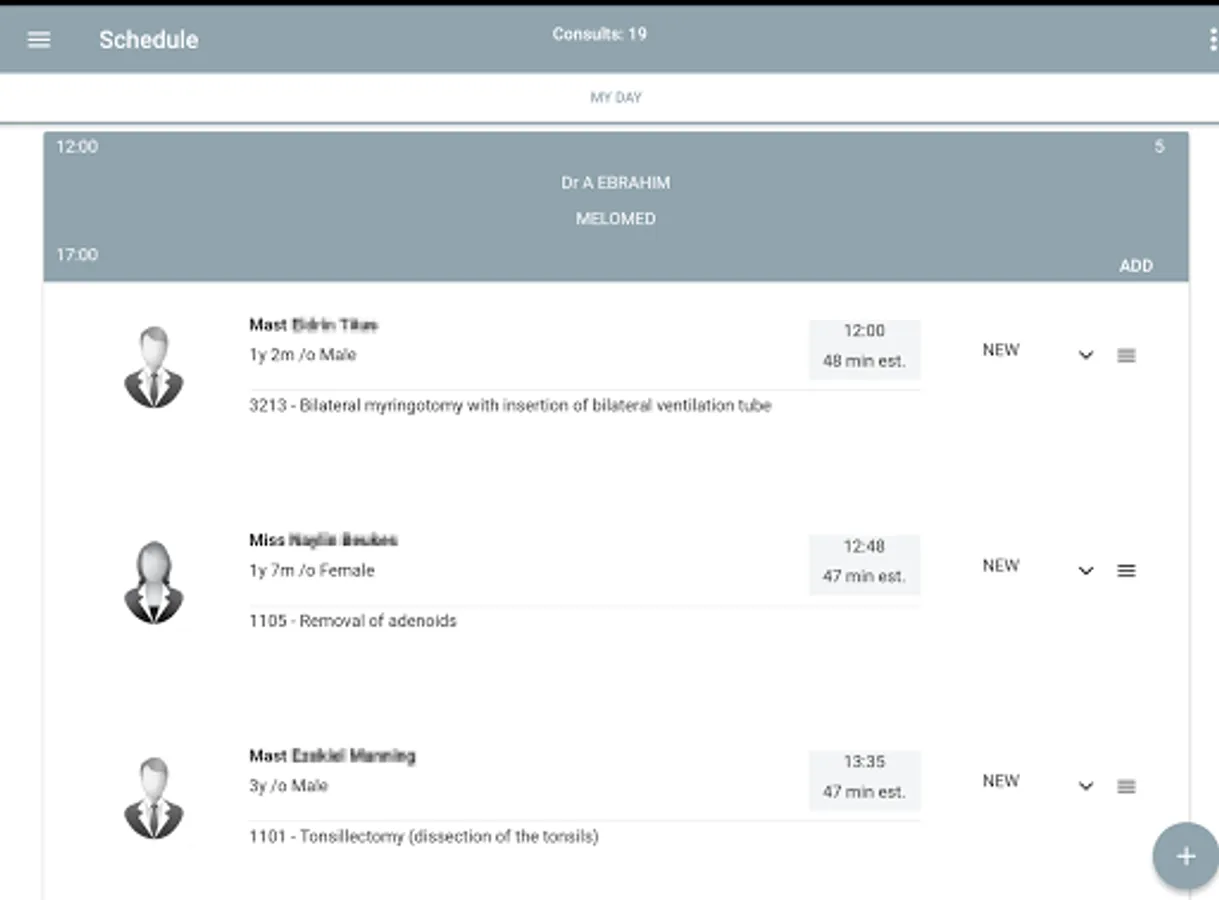Screen dimensions: 1219x900
Task: Expand the 12:00 appointment details chevron
Action: pos(1086,355)
